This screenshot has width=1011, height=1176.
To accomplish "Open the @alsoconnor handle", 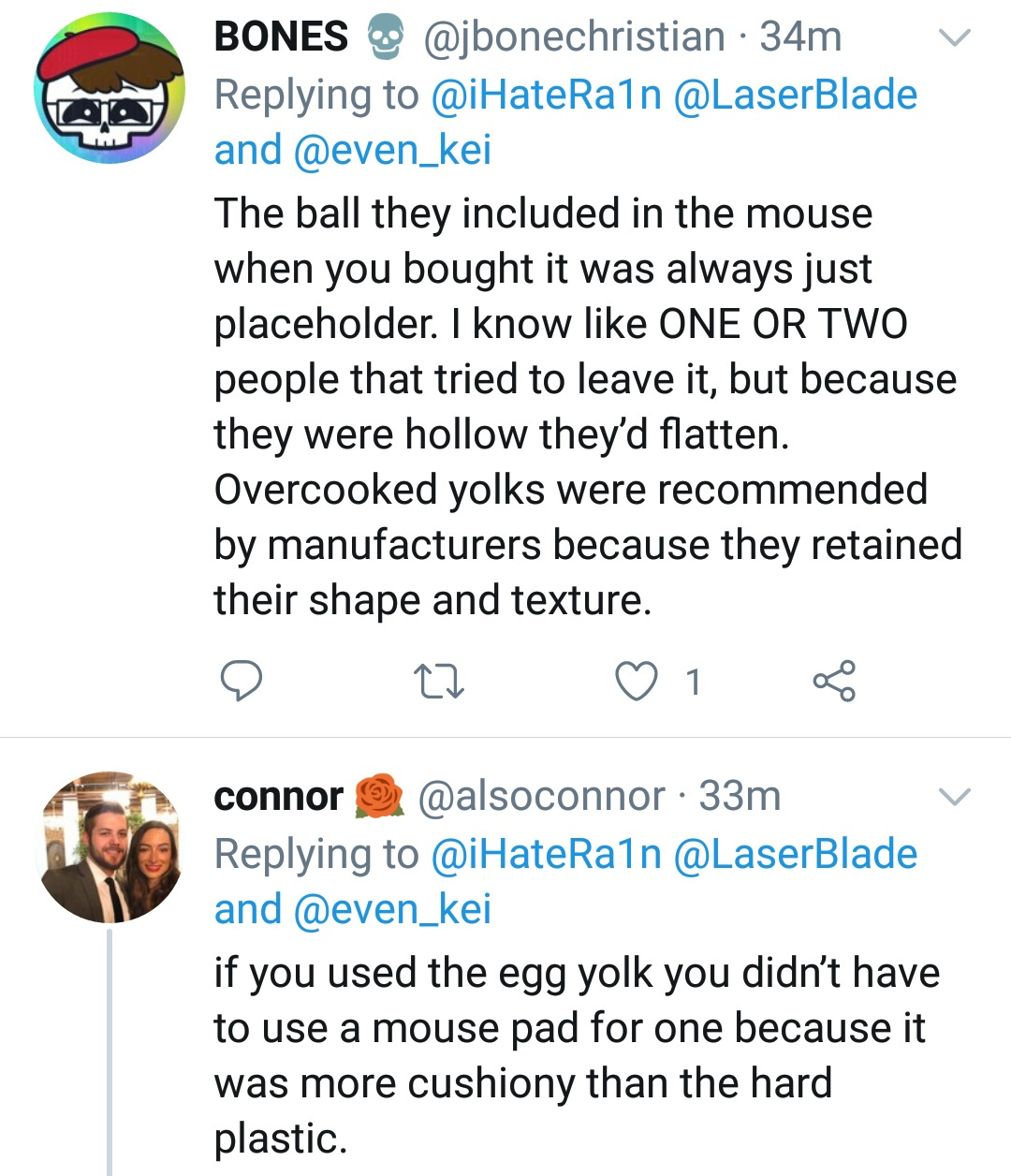I will click(x=541, y=797).
